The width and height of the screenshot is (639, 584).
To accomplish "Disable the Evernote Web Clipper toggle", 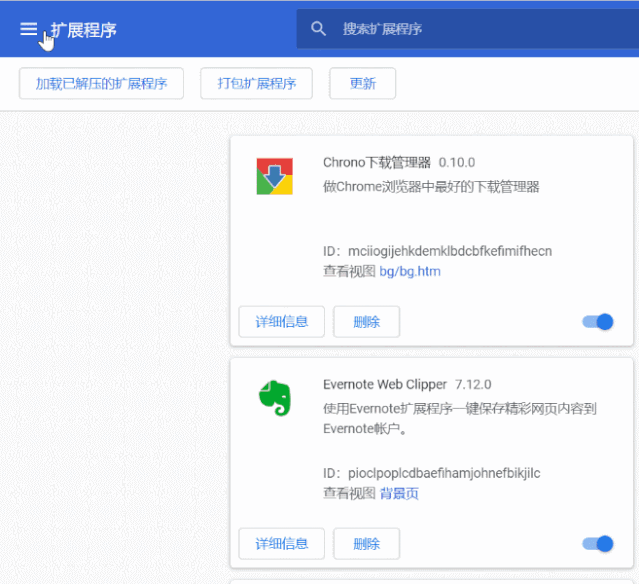I will pos(598,544).
